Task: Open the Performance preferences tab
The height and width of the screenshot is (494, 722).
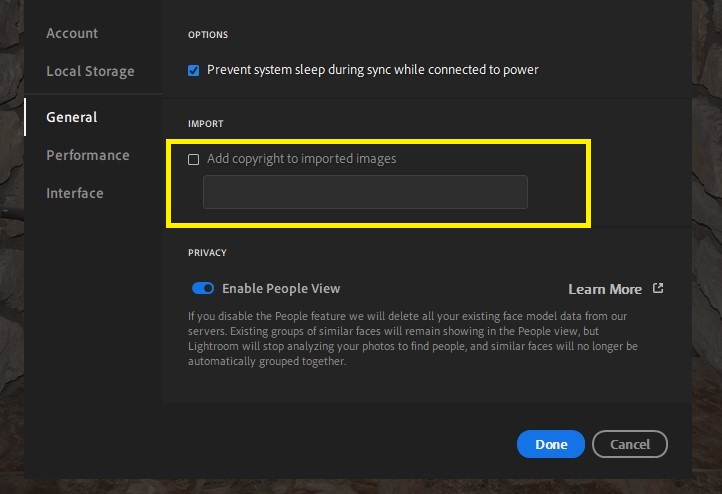Action: pyautogui.click(x=87, y=155)
